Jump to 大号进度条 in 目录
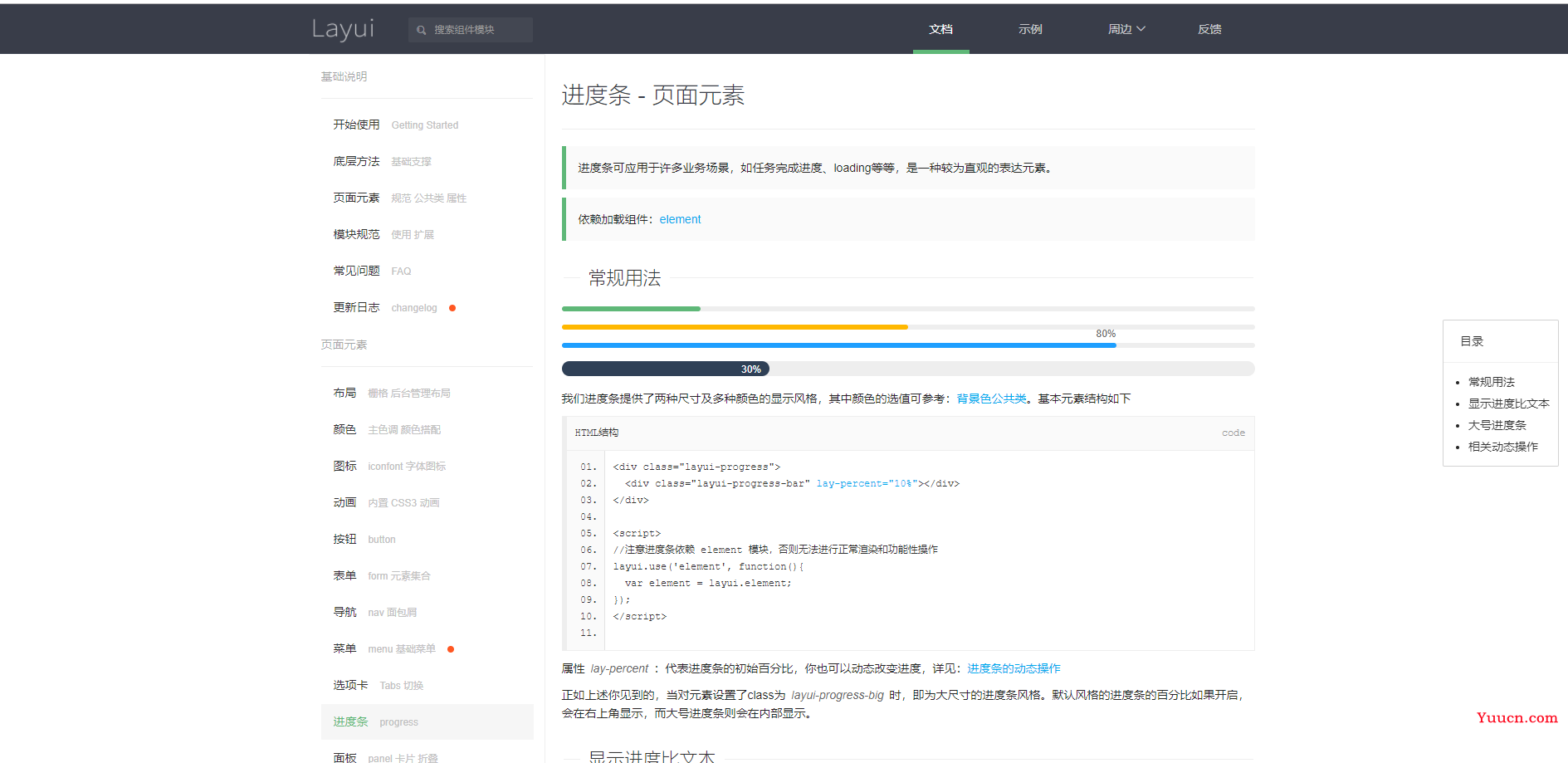 (1497, 425)
